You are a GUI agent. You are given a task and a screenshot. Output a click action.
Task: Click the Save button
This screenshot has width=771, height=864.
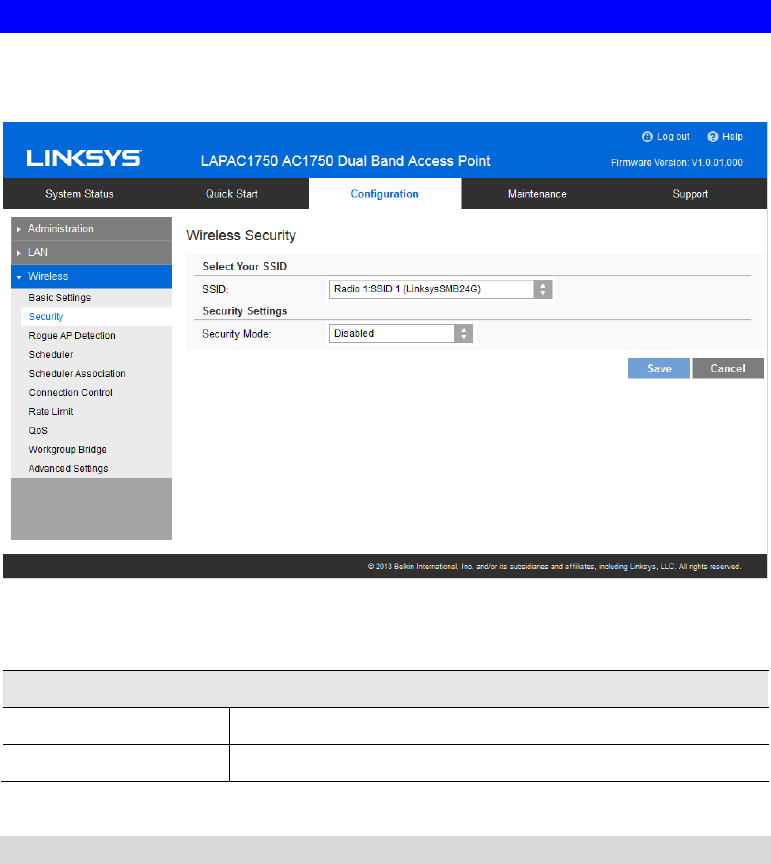pos(659,368)
